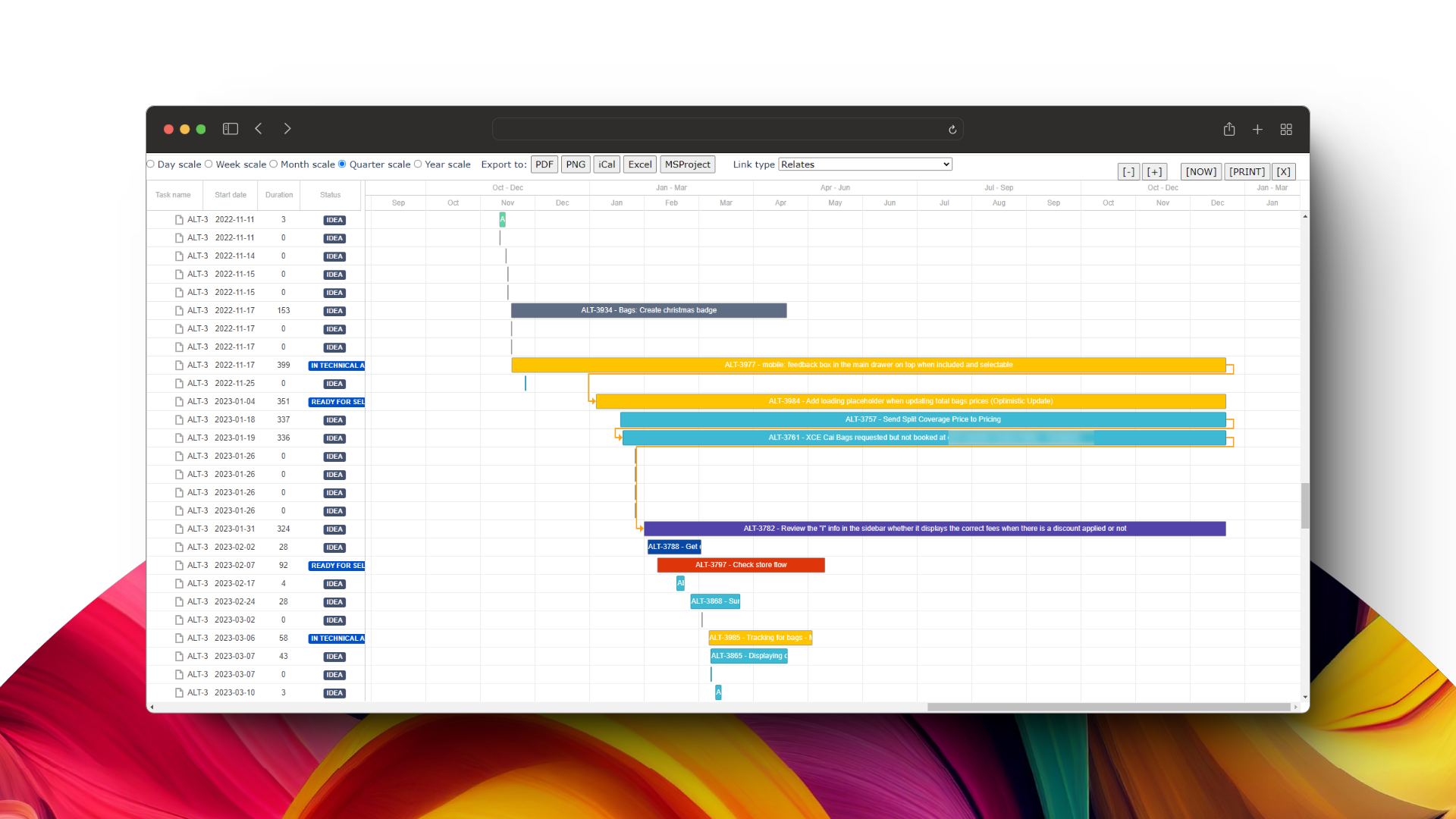This screenshot has height=819, width=1456.
Task: Go back with the browser back arrow
Action: (259, 129)
